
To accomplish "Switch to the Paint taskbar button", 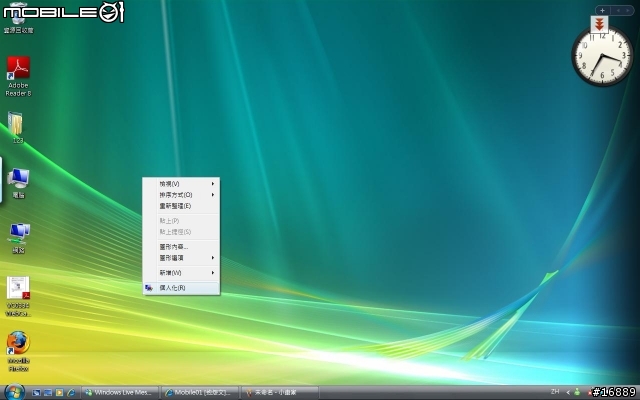I will click(x=280, y=393).
